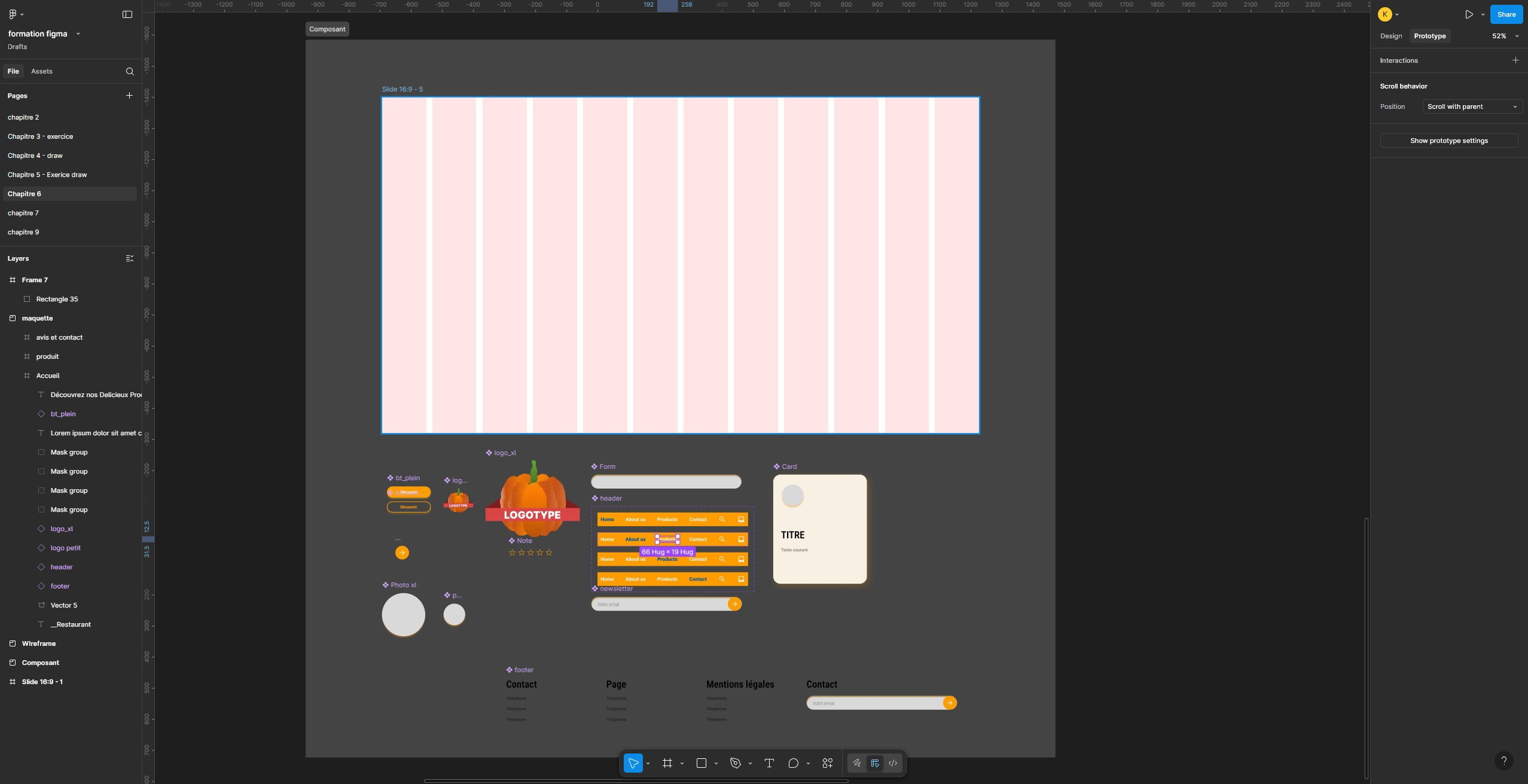Viewport: 1528px width, 784px height.
Task: Open Pen tool options dropdown
Action: (750, 764)
